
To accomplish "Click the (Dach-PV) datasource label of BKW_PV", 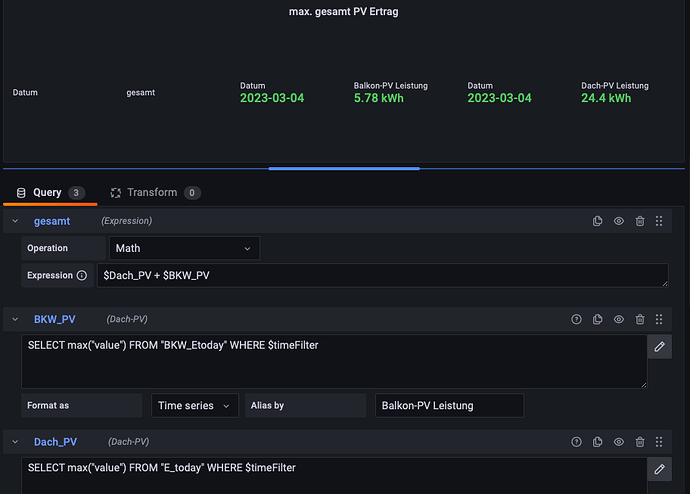I will (127, 319).
